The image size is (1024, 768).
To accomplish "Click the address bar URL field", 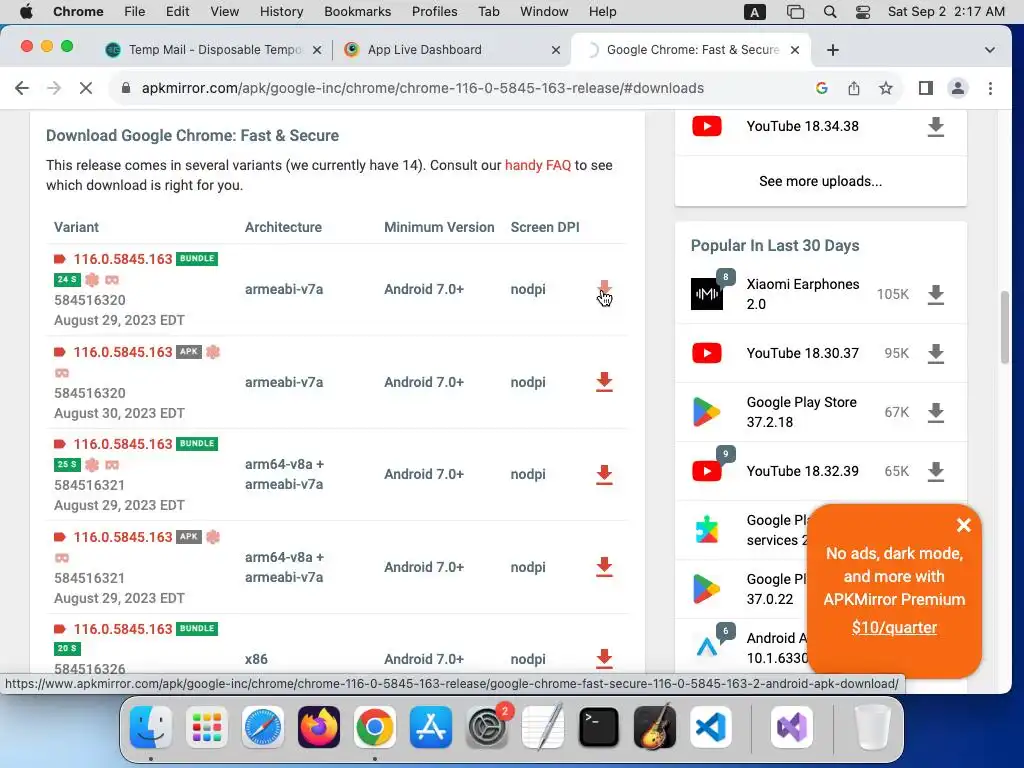I will [423, 88].
